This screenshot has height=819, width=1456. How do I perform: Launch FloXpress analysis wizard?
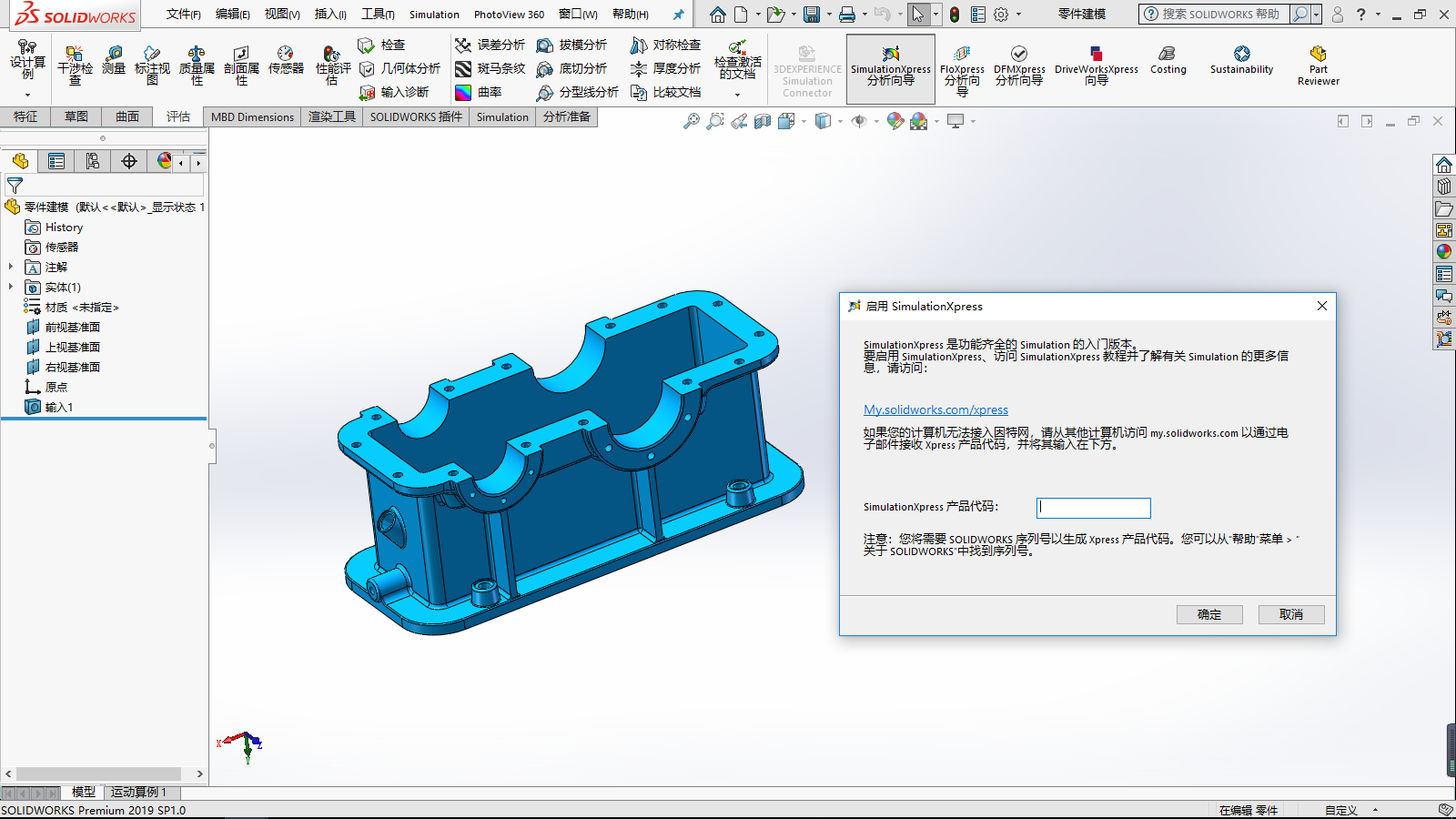[x=962, y=70]
